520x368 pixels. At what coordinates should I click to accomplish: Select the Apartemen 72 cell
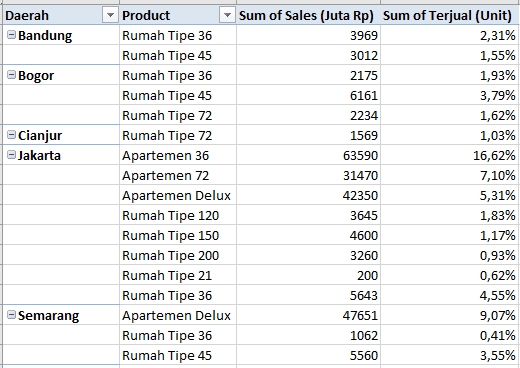[x=178, y=175]
